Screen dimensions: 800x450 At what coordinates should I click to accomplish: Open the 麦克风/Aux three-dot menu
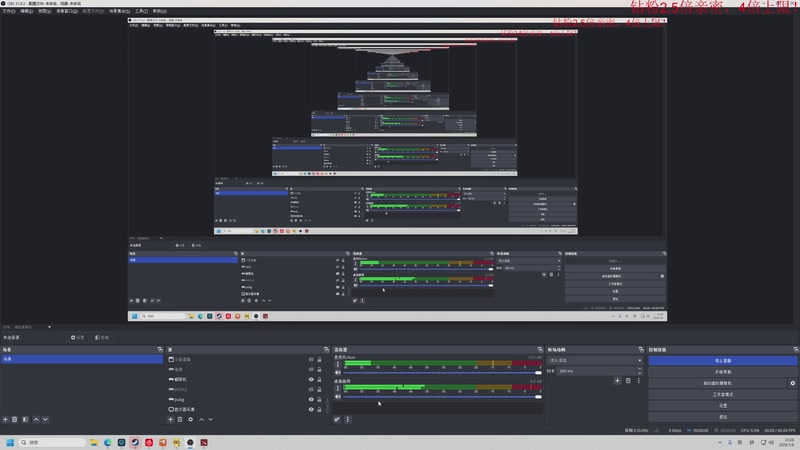[337, 364]
